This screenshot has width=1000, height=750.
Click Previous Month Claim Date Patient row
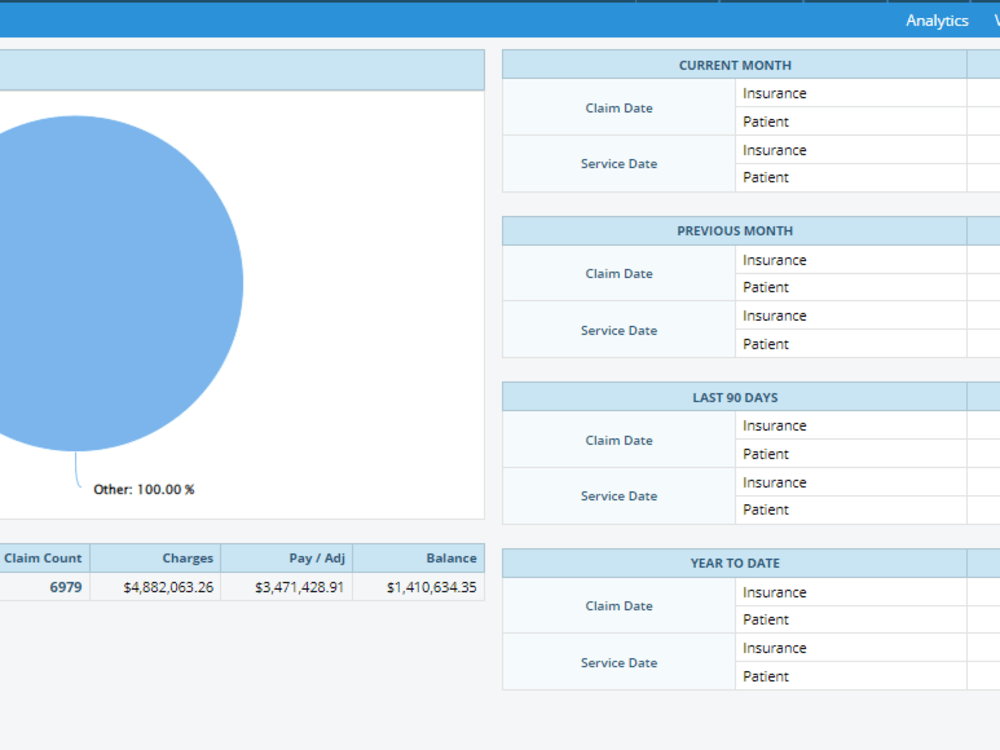[x=851, y=288]
